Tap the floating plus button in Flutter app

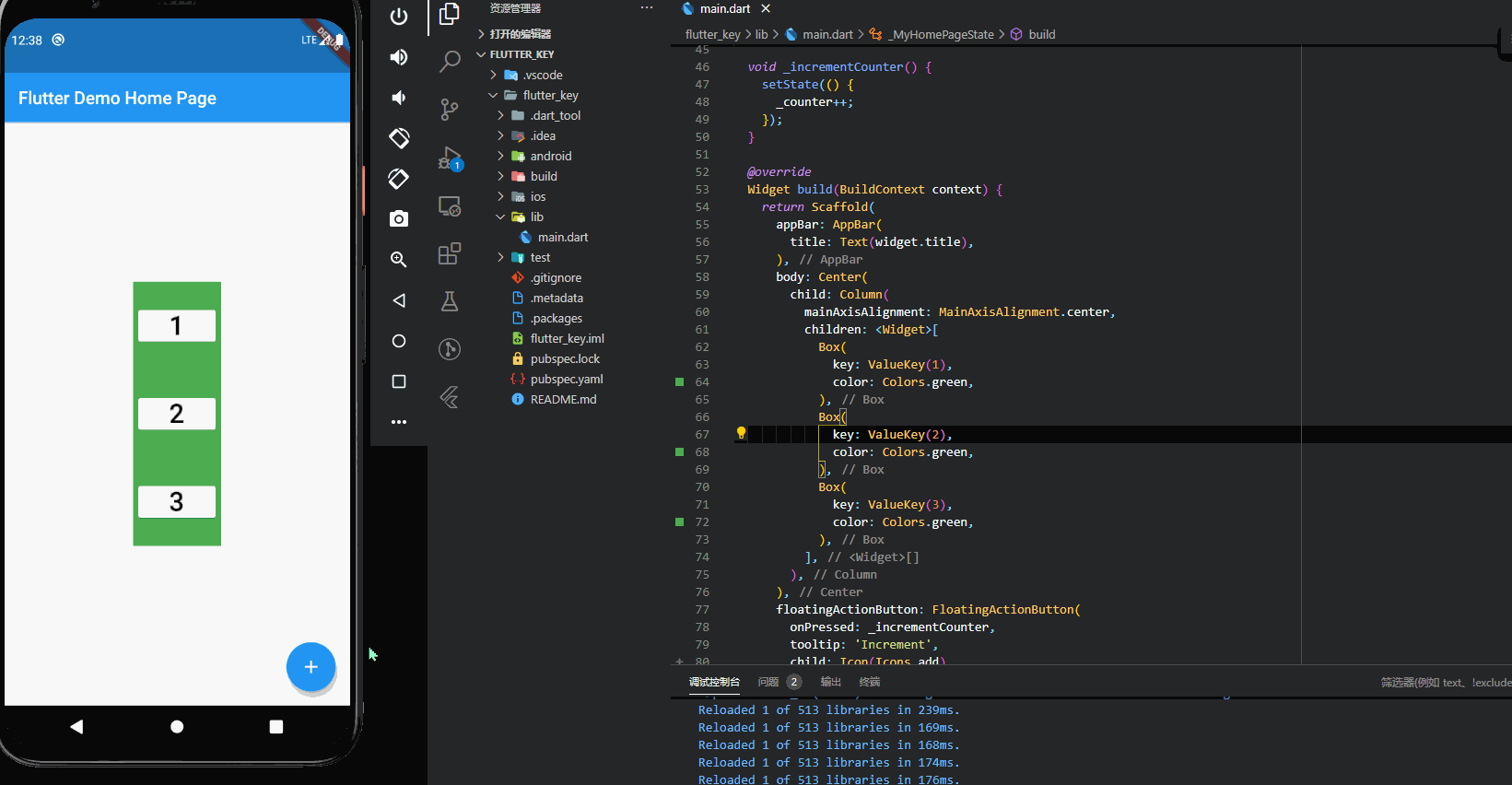(311, 667)
